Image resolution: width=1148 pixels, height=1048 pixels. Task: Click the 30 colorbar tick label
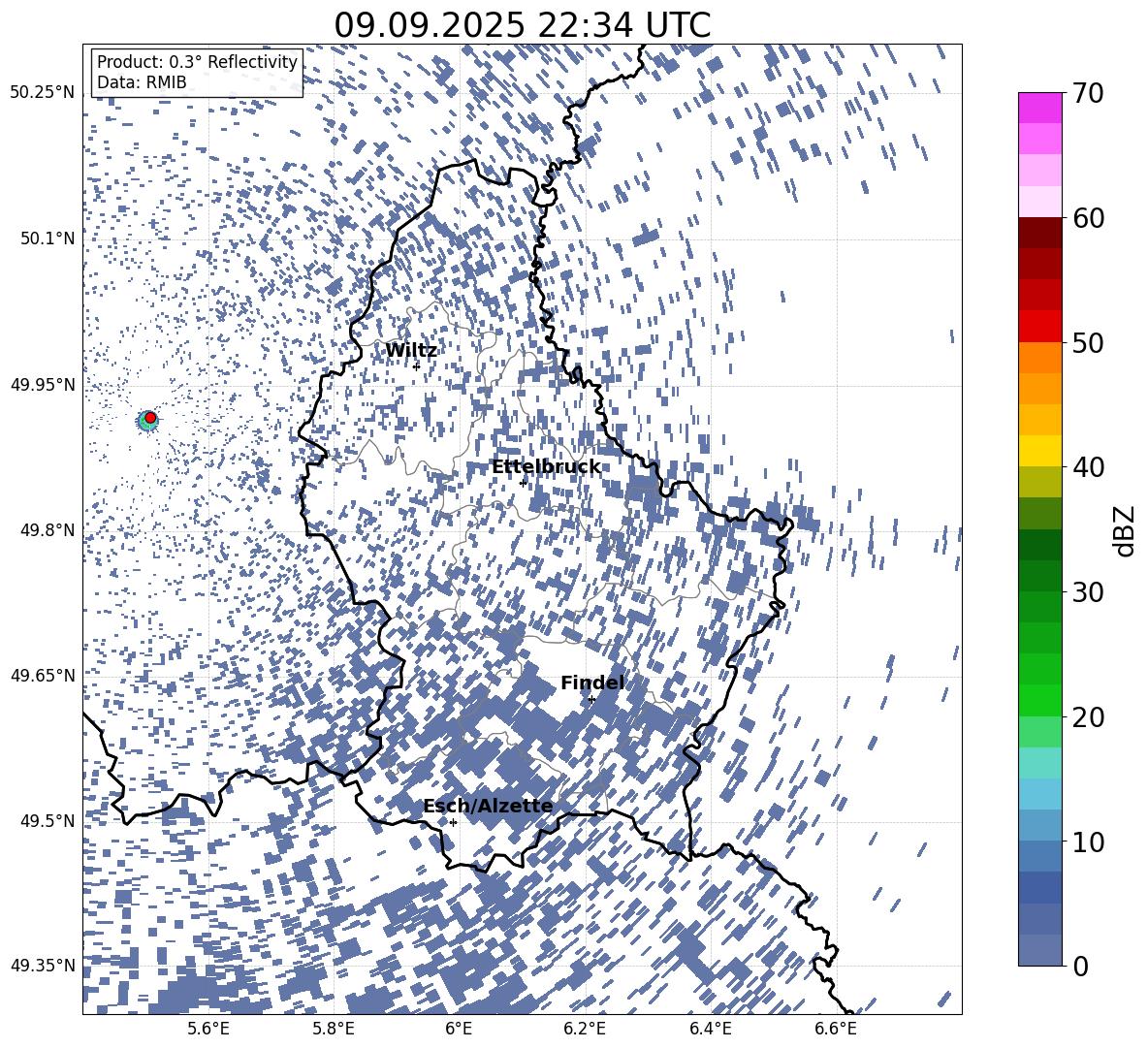(x=1087, y=592)
